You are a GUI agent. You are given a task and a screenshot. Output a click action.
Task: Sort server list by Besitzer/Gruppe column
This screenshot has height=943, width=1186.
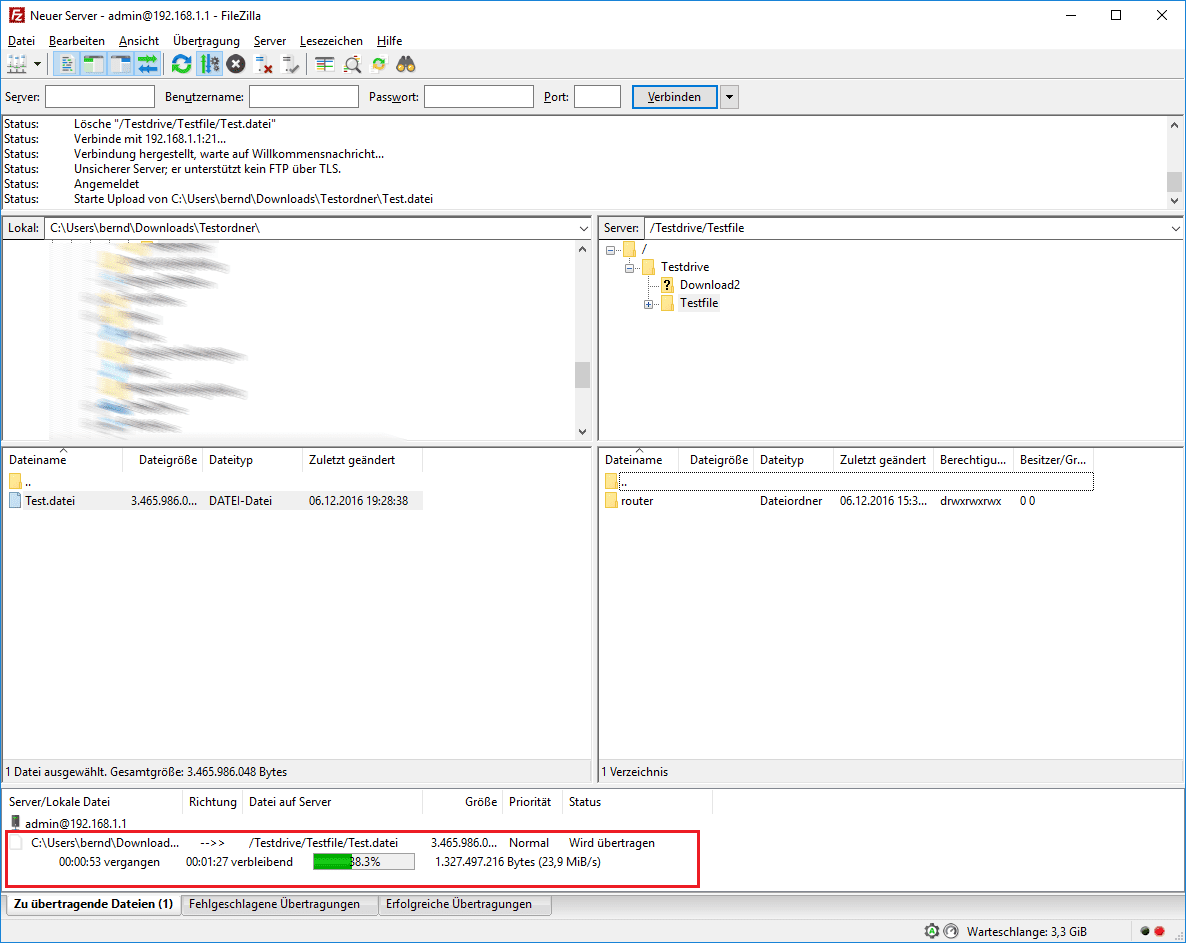click(x=1053, y=460)
